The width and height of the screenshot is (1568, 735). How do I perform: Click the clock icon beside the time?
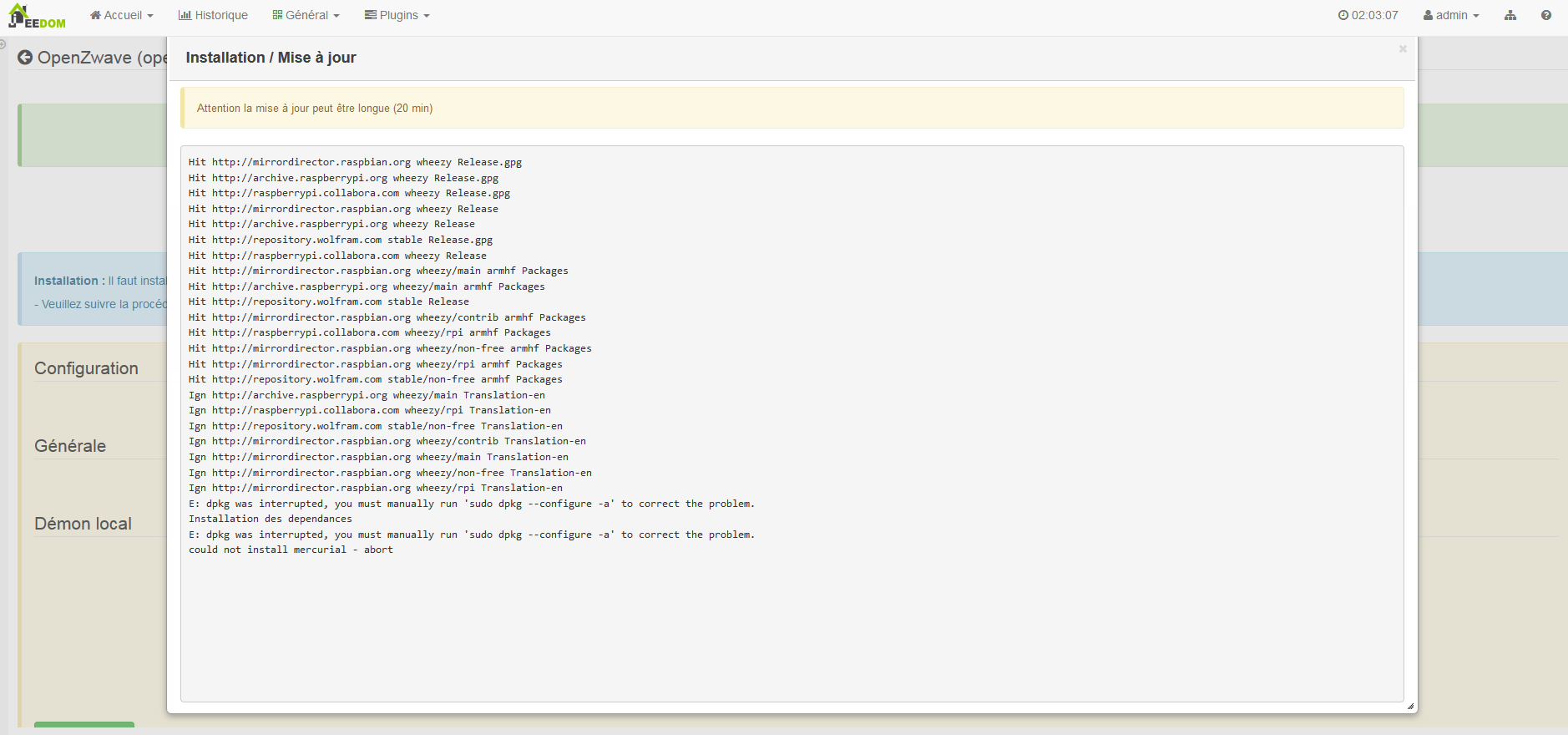(x=1343, y=15)
